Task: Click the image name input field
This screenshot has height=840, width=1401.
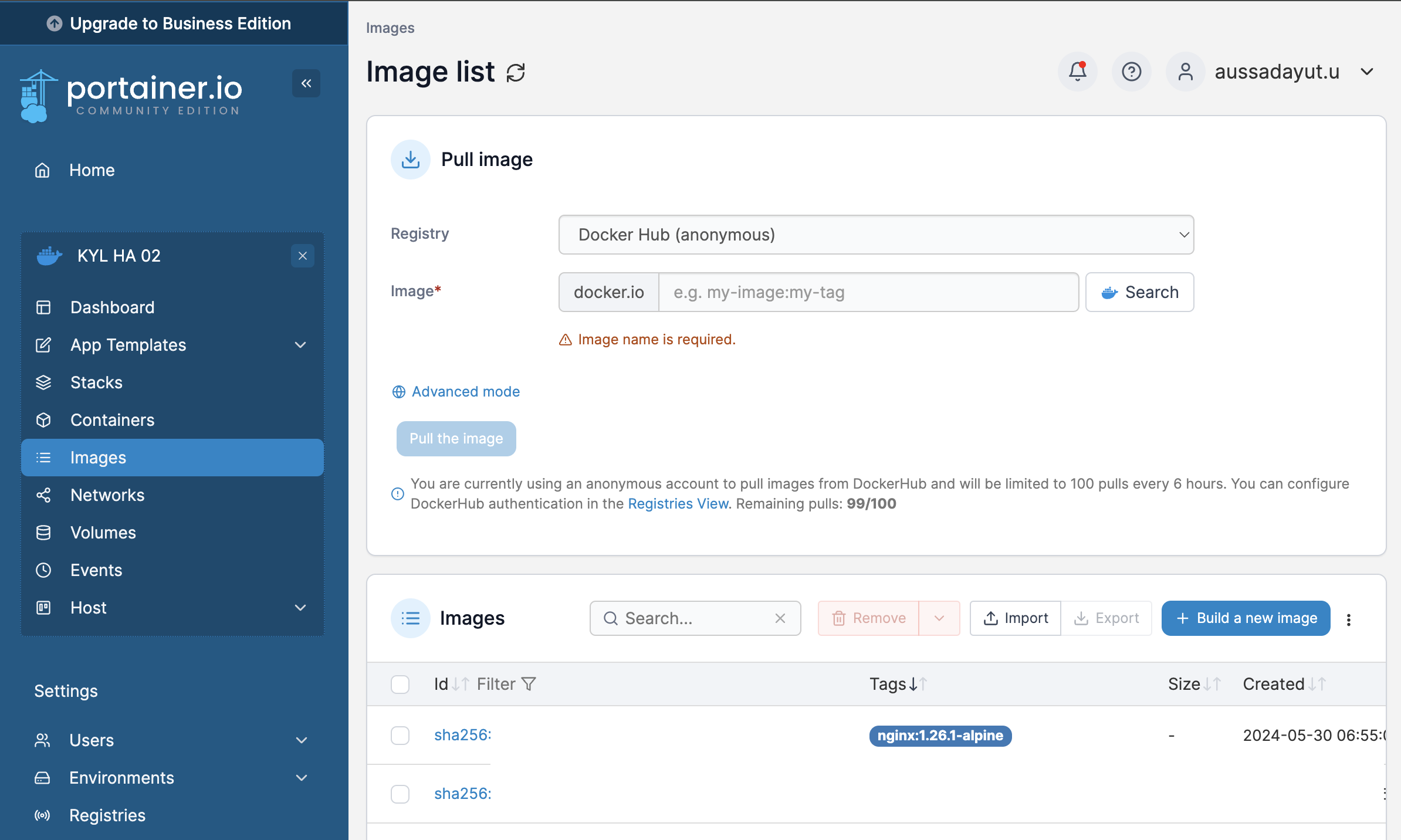Action: [868, 292]
